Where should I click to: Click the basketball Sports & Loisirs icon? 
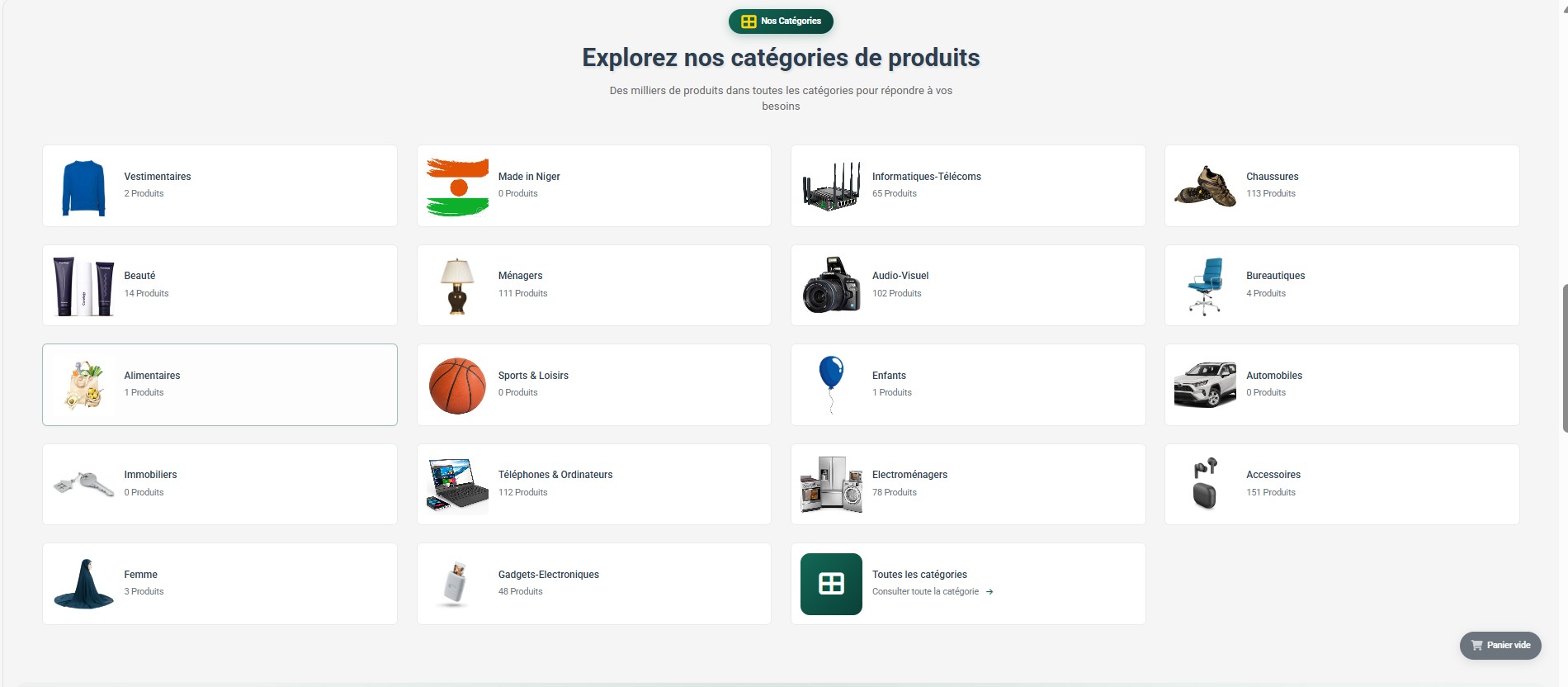(x=457, y=386)
